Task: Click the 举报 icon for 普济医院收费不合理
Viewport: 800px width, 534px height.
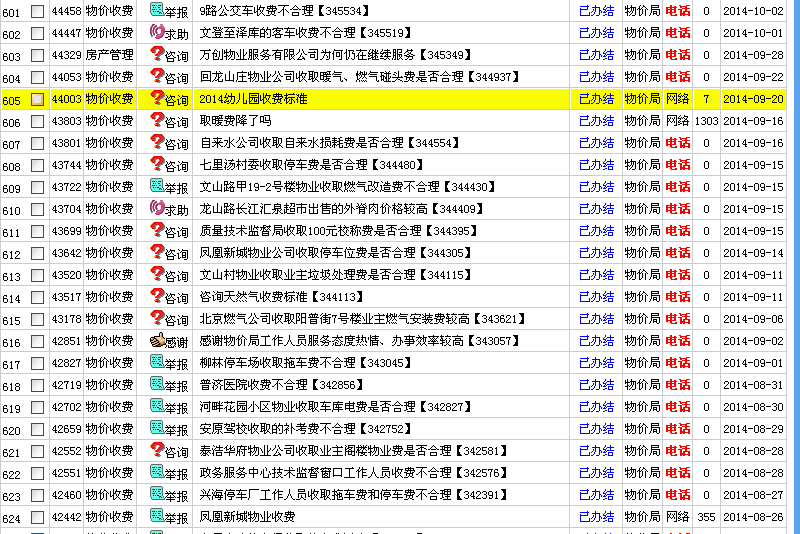Action: click(157, 384)
